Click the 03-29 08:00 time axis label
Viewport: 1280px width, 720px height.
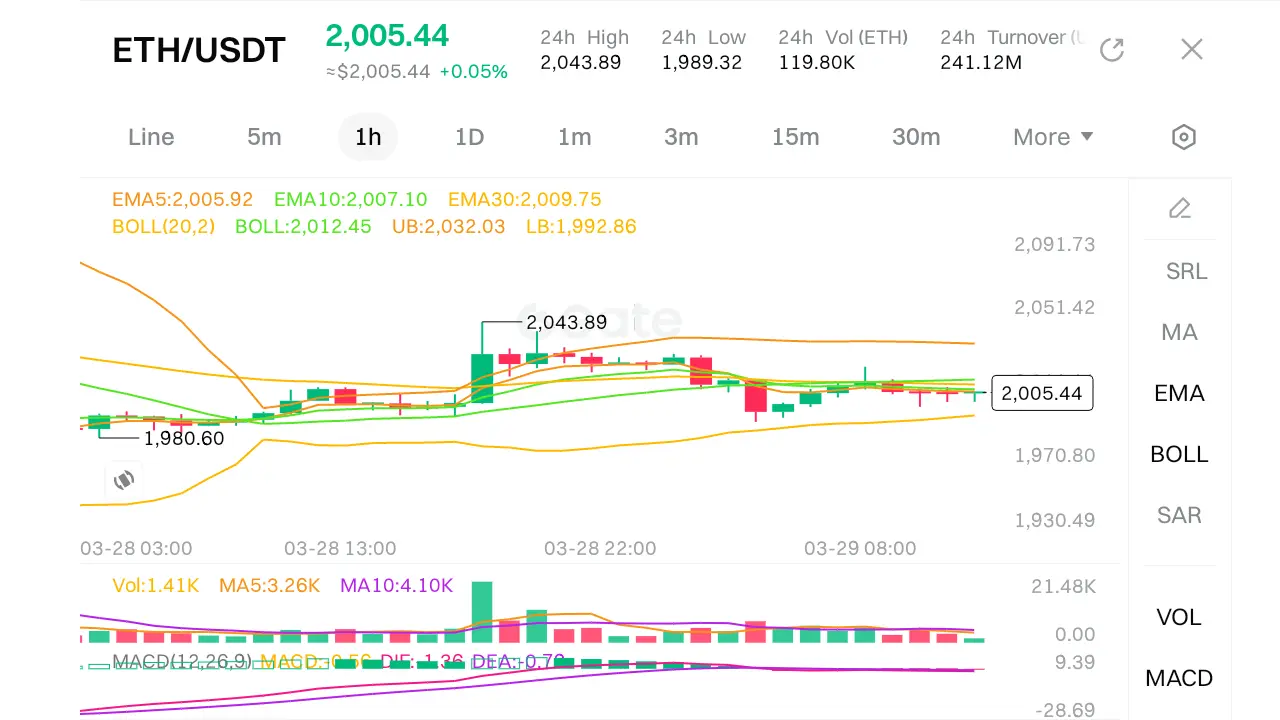point(860,549)
